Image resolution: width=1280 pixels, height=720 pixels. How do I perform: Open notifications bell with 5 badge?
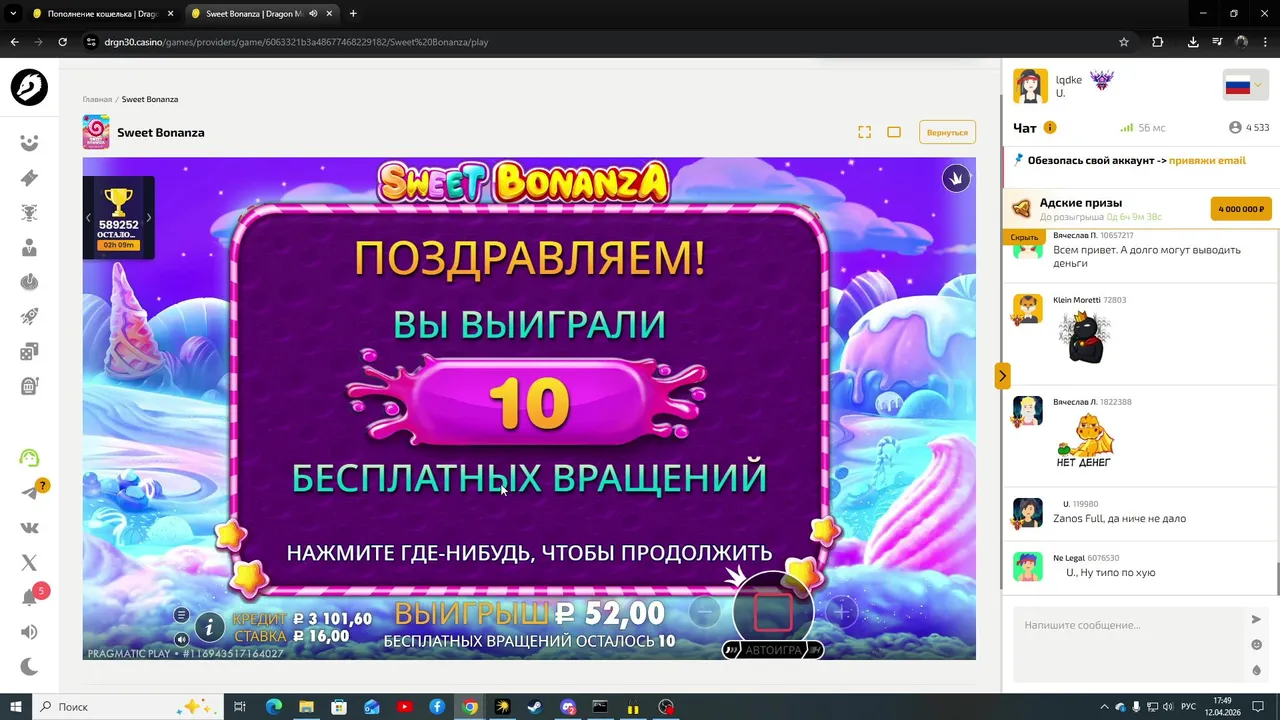pos(29,598)
